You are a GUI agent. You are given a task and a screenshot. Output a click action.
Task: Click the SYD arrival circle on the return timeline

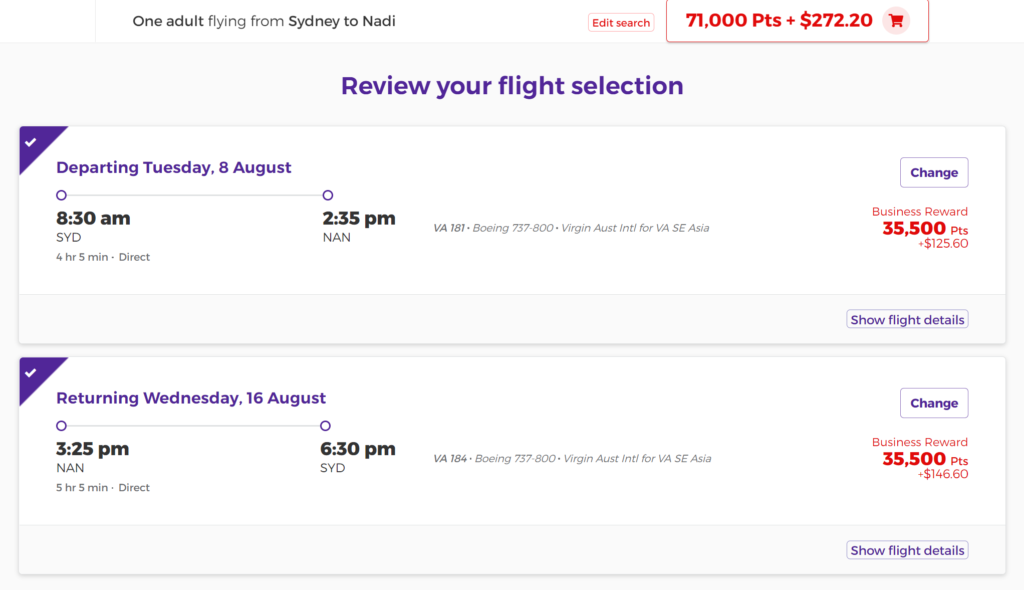coord(325,425)
